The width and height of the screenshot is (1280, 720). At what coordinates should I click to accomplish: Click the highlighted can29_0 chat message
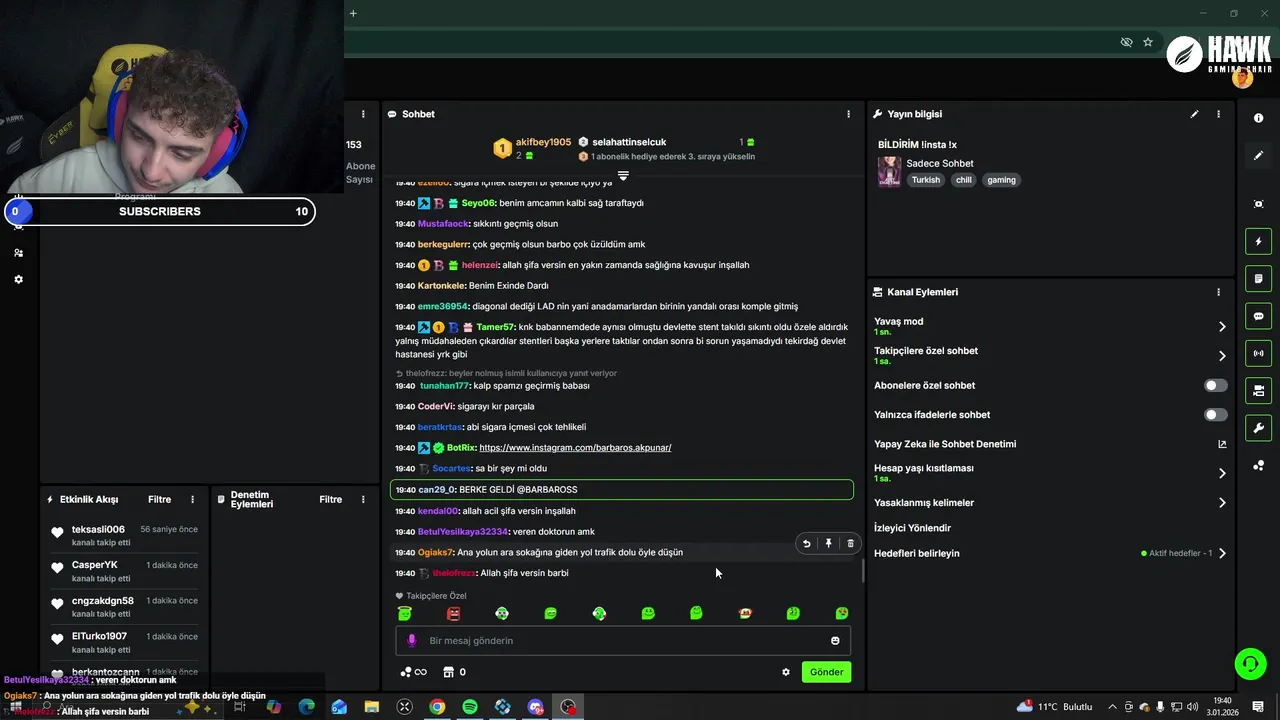(x=622, y=490)
